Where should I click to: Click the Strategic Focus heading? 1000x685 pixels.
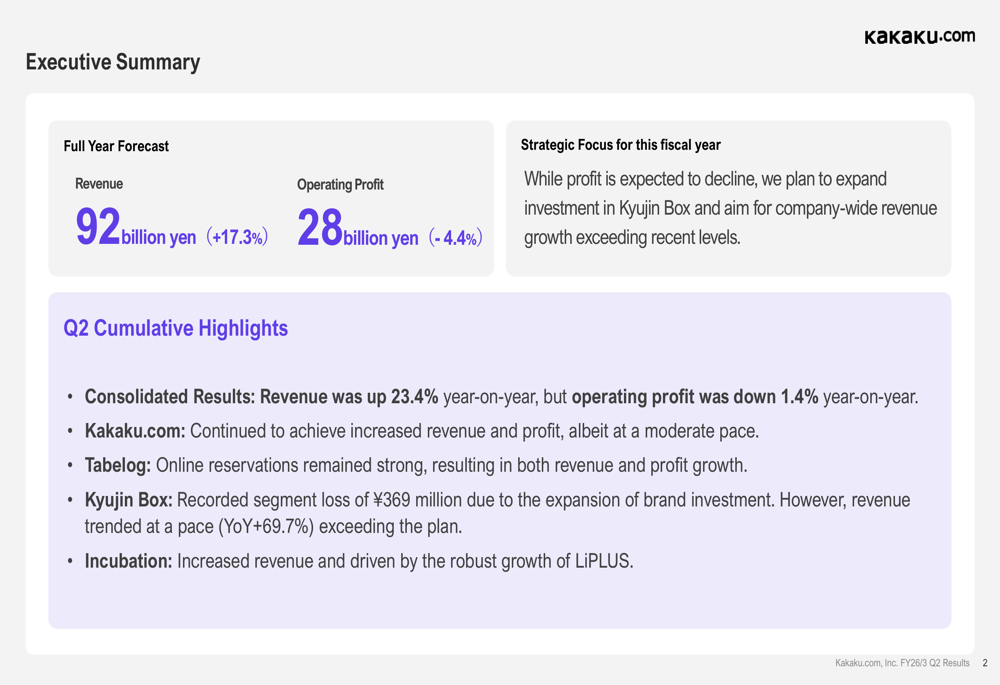(620, 145)
